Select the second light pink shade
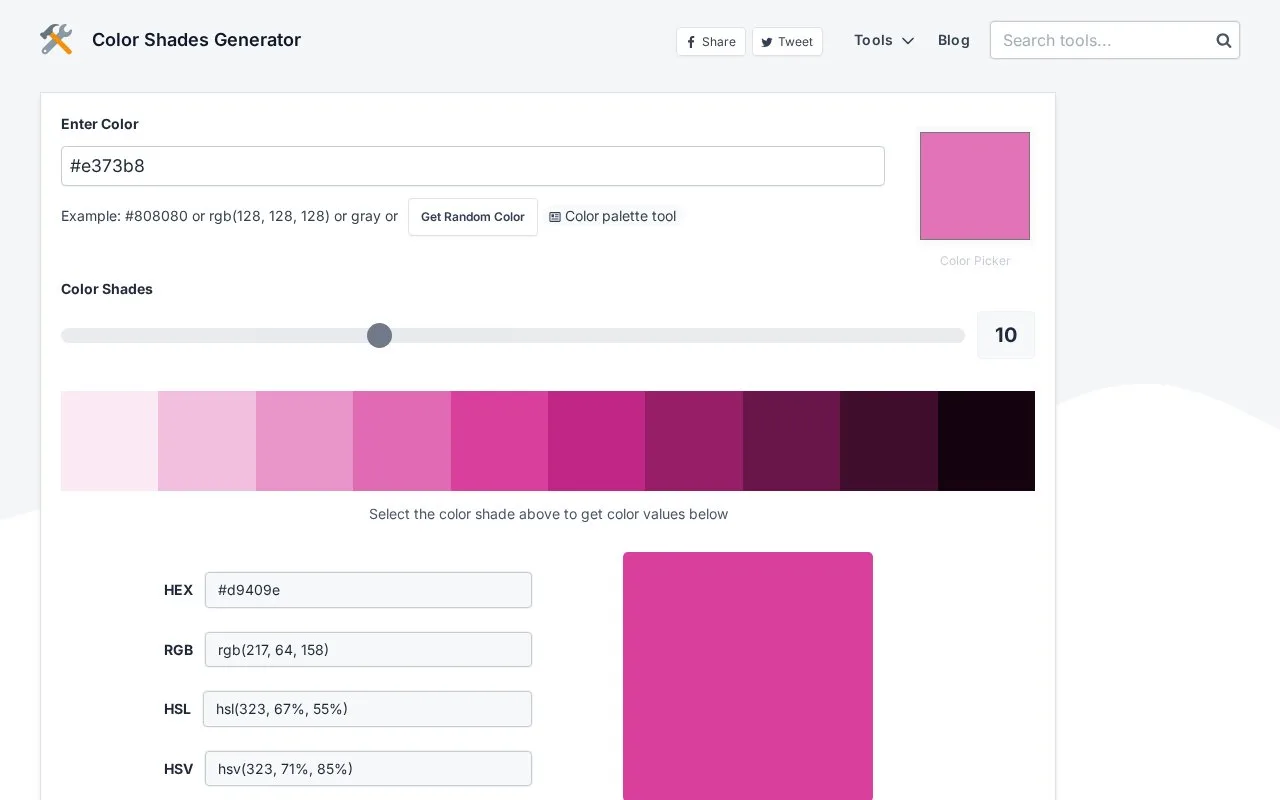 pyautogui.click(x=207, y=441)
